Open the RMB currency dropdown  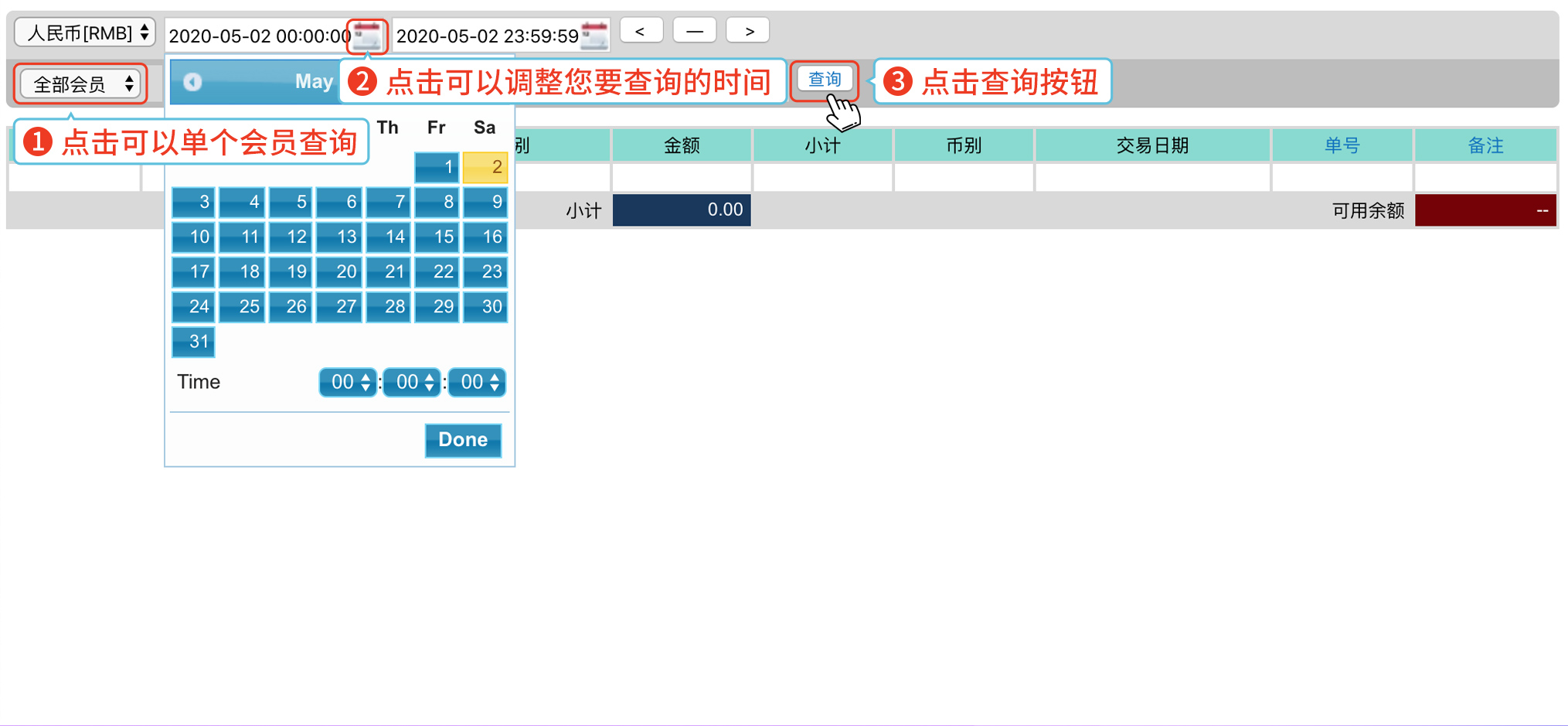(85, 33)
